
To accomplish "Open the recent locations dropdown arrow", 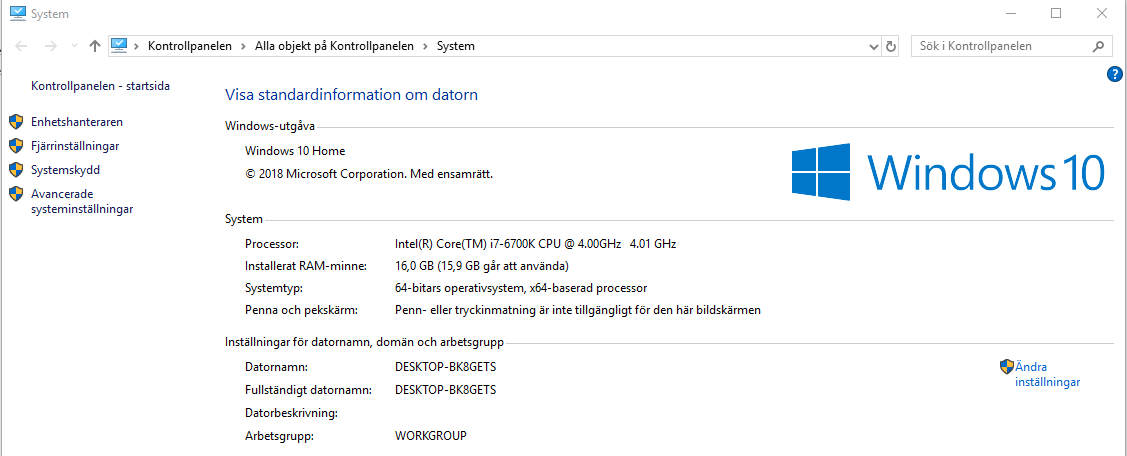I will pyautogui.click(x=74, y=46).
